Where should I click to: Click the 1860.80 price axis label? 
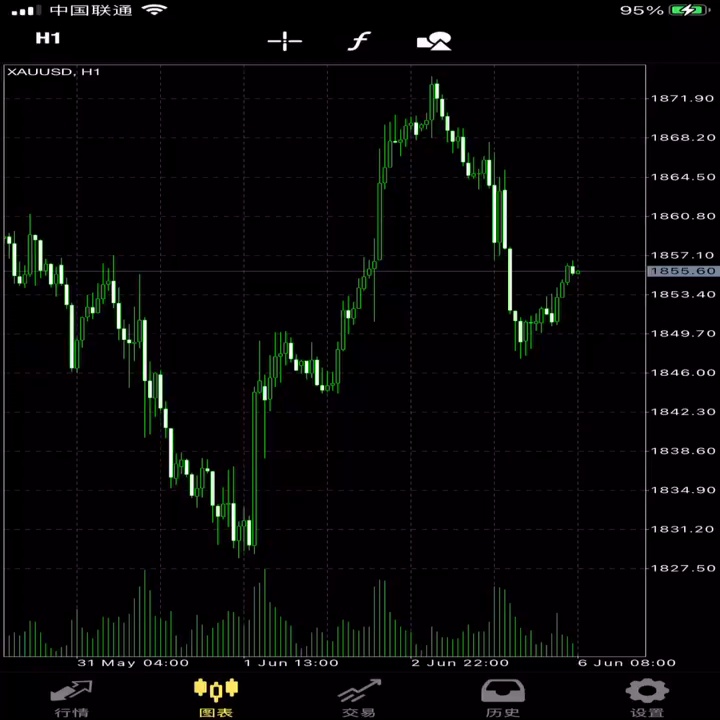pos(682,216)
